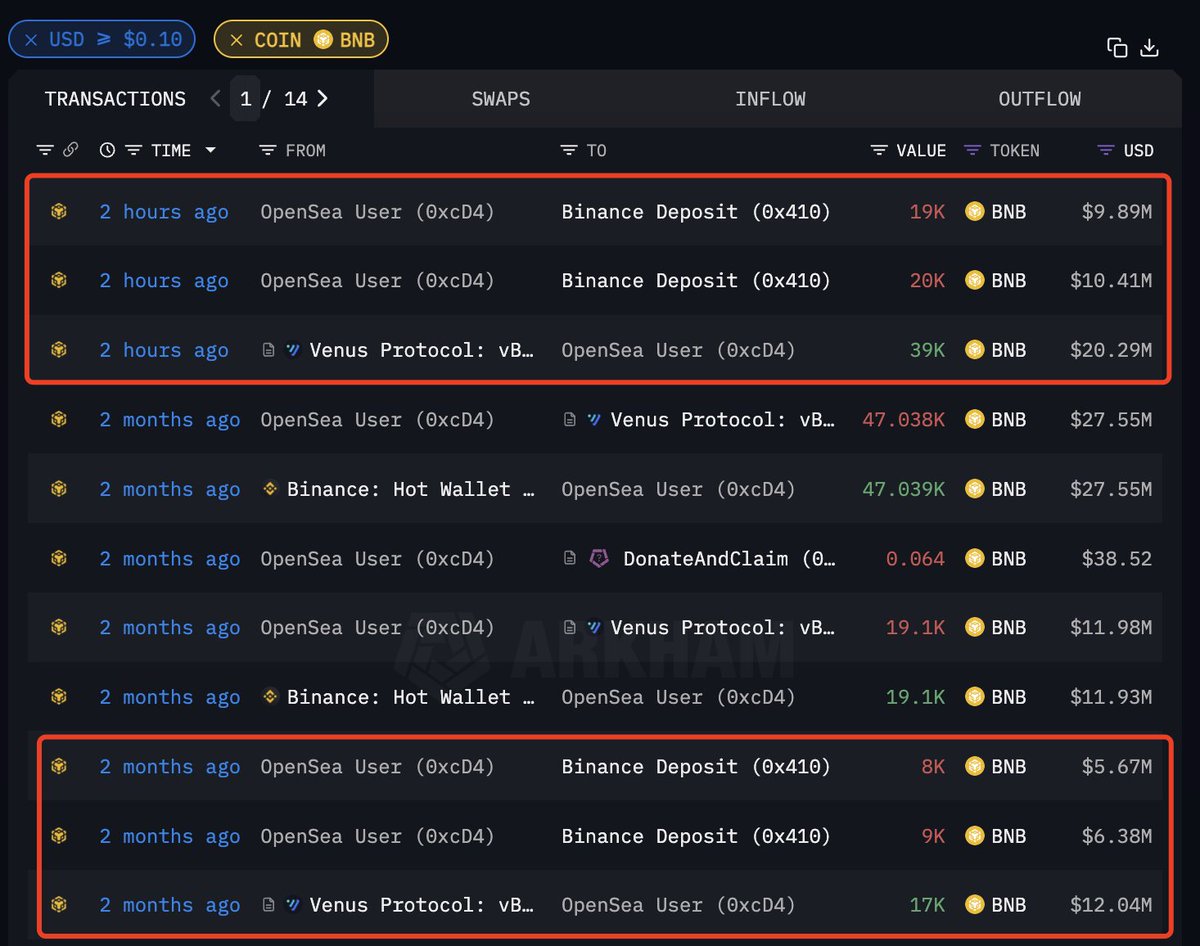Click the contract document icon in the DonateAndClaim row
This screenshot has width=1200, height=946.
pos(569,558)
